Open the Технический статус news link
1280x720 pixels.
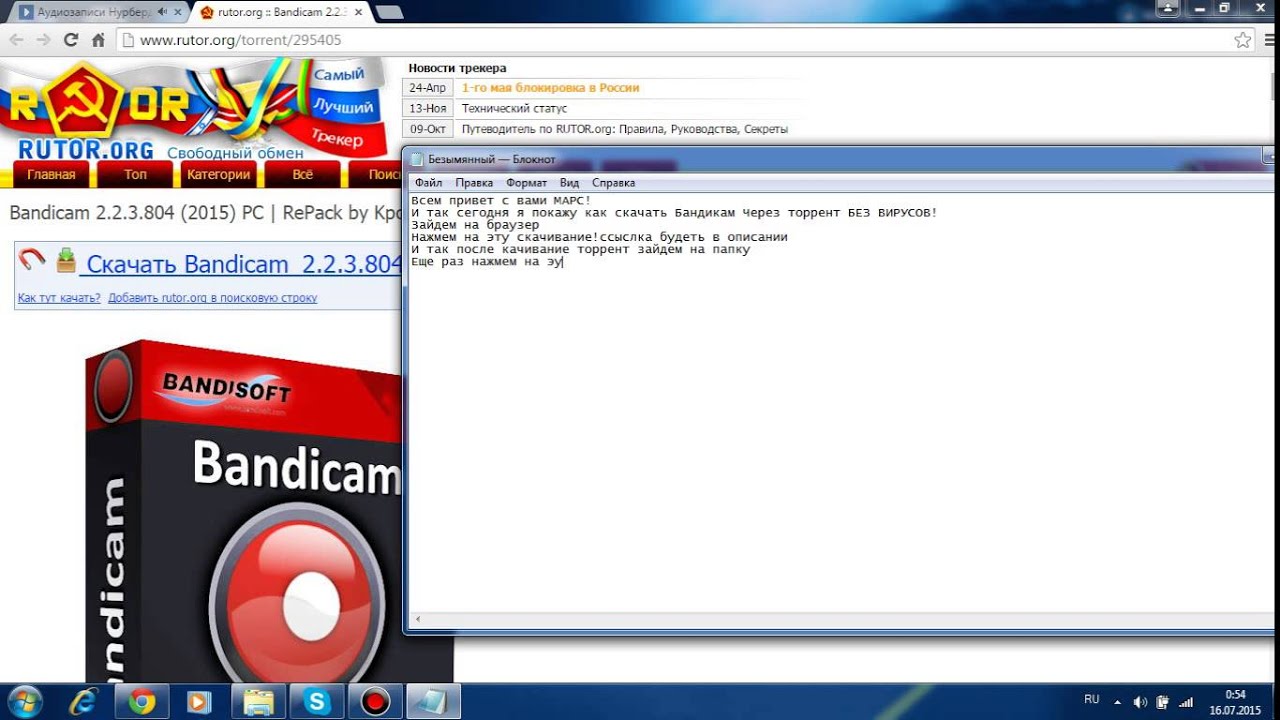(514, 108)
